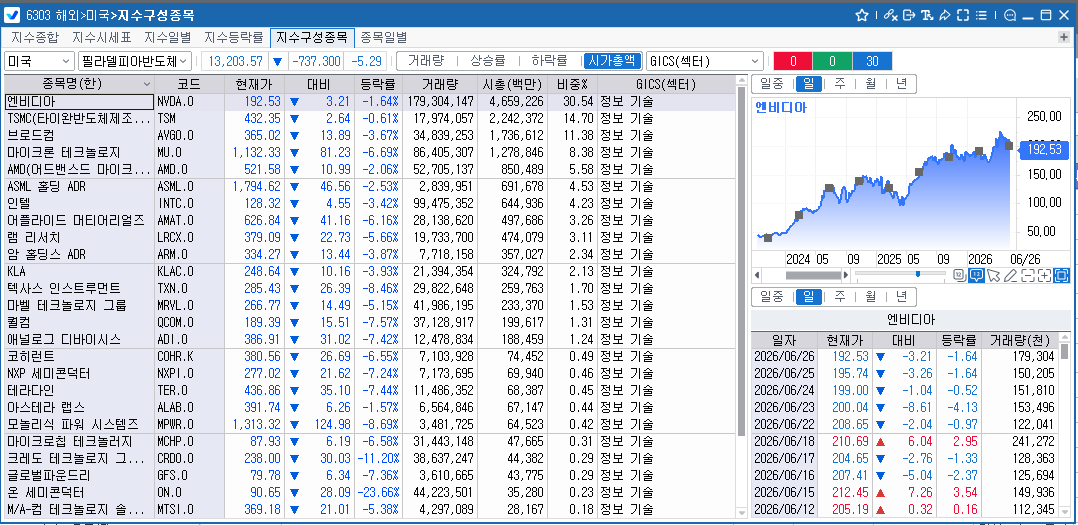The width and height of the screenshot is (1078, 525).
Task: Select 상승률 sort option
Action: tap(487, 60)
